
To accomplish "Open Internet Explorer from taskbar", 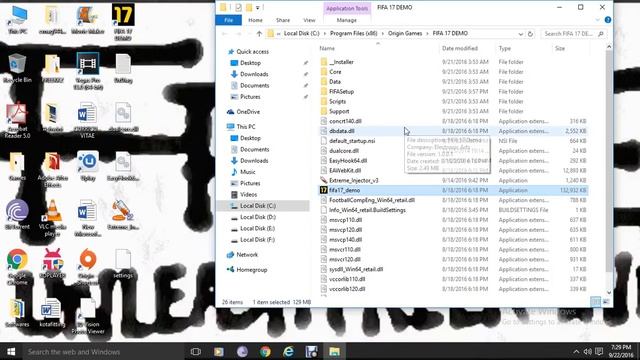I will coord(289,351).
